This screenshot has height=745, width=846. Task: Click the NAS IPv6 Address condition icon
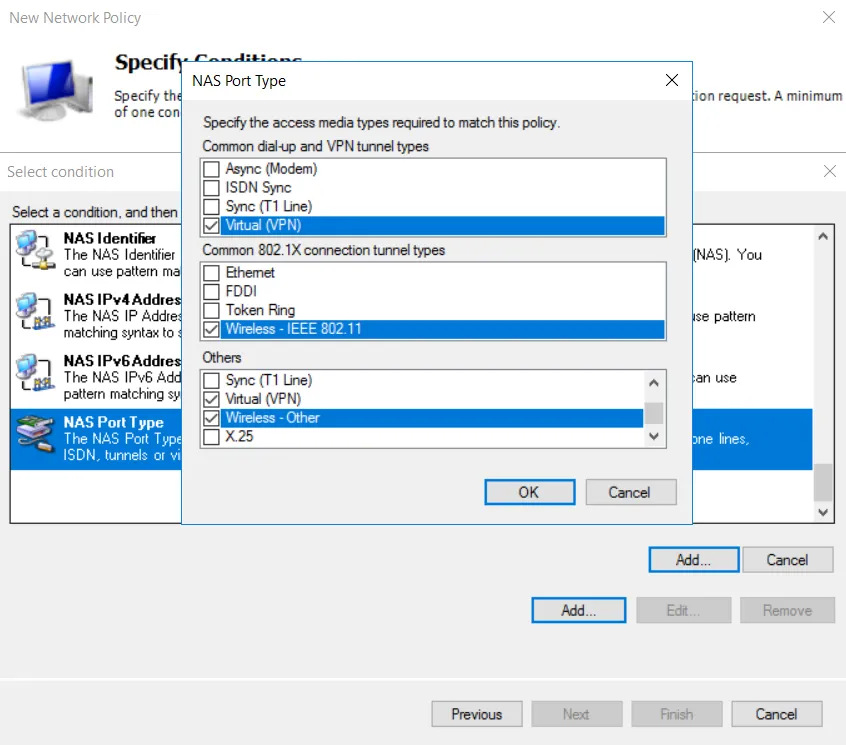click(36, 374)
